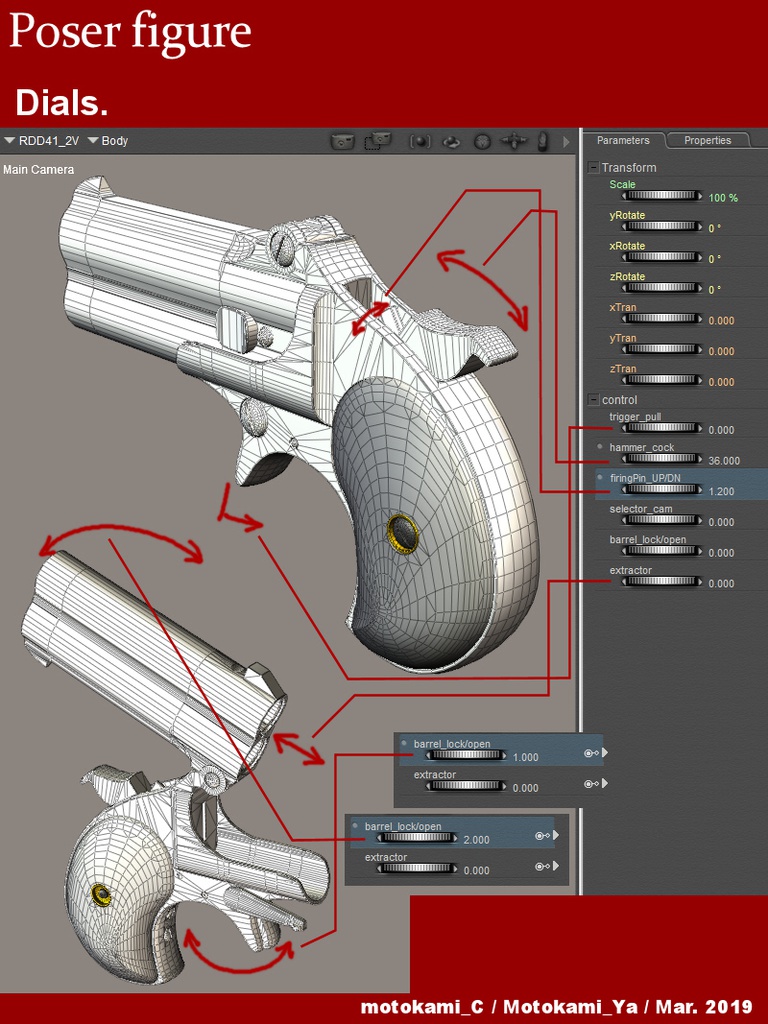Click keyframe icon on extractor row below 2.000 dial

coord(542,867)
